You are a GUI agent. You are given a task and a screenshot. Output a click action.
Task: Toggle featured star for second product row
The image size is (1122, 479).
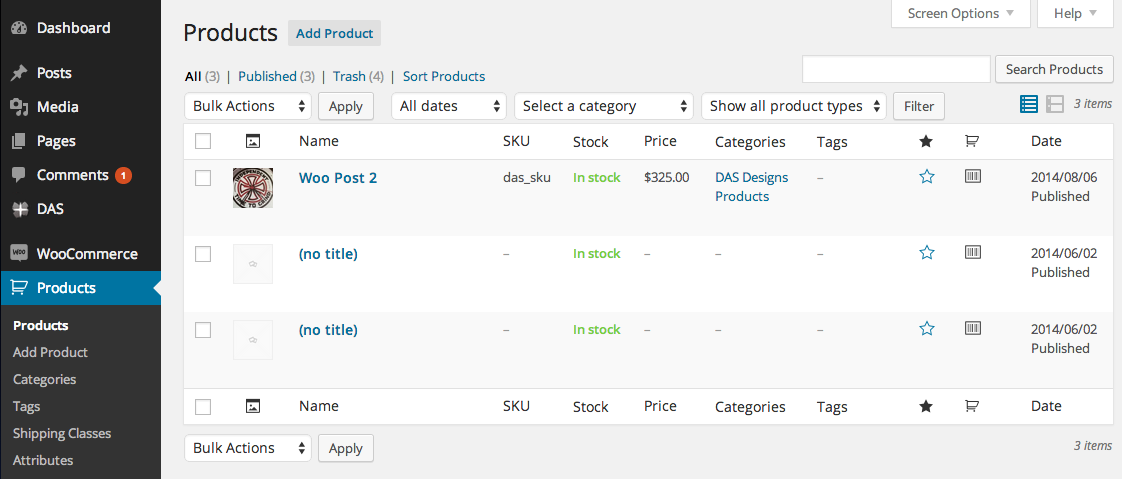(927, 253)
